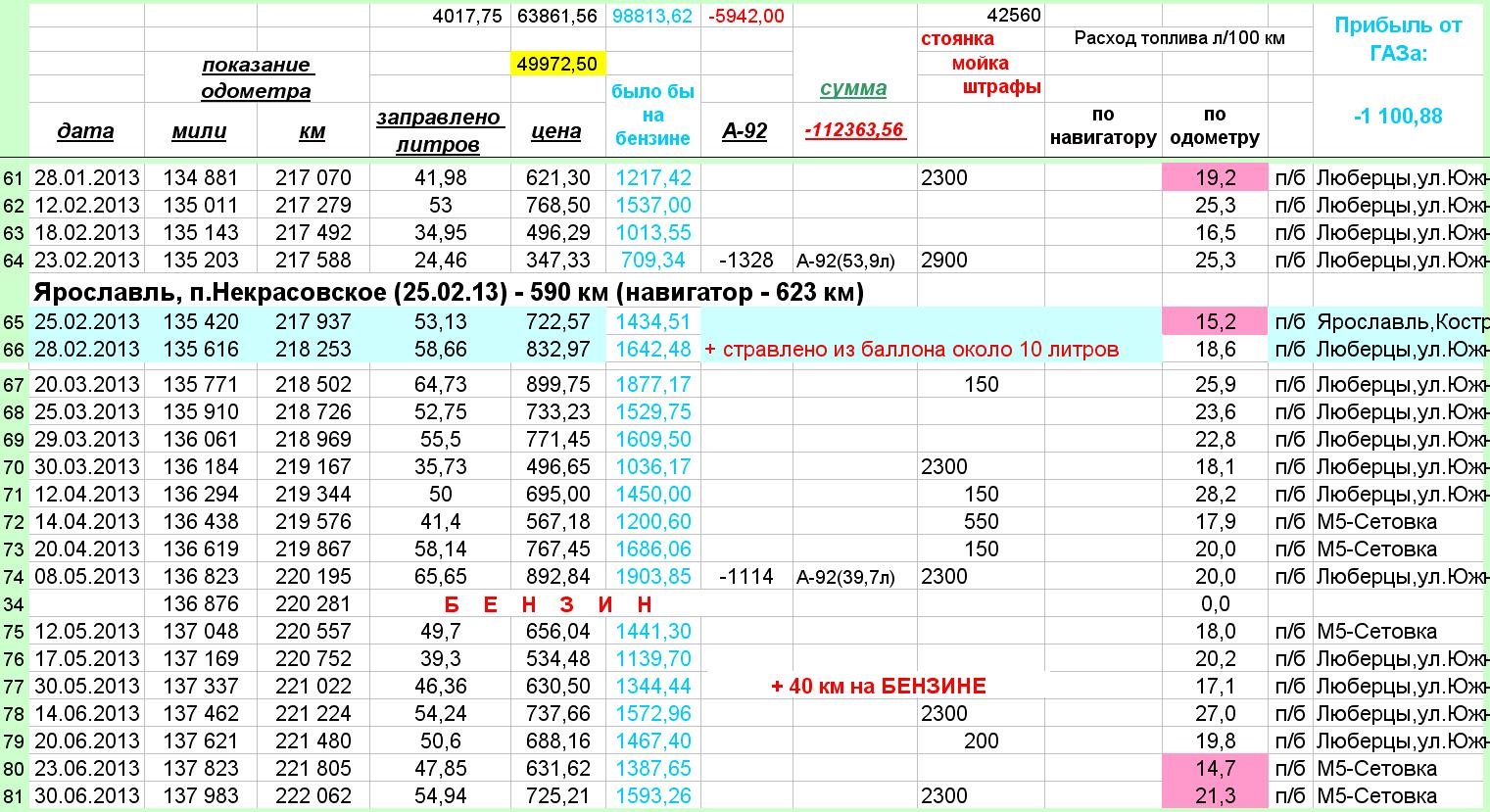The image size is (1490, 812).
Task: Click price cell 534,48
Action: click(557, 658)
